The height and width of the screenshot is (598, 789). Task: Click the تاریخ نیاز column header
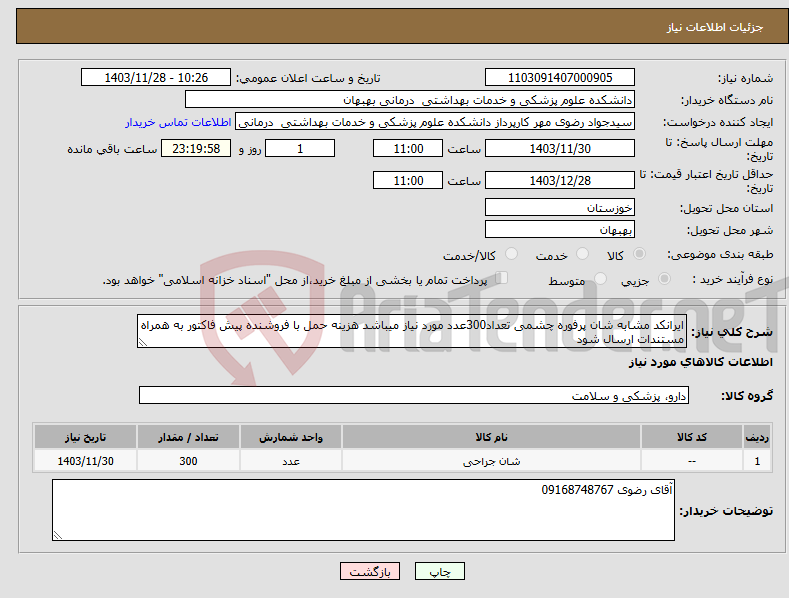pyautogui.click(x=86, y=437)
